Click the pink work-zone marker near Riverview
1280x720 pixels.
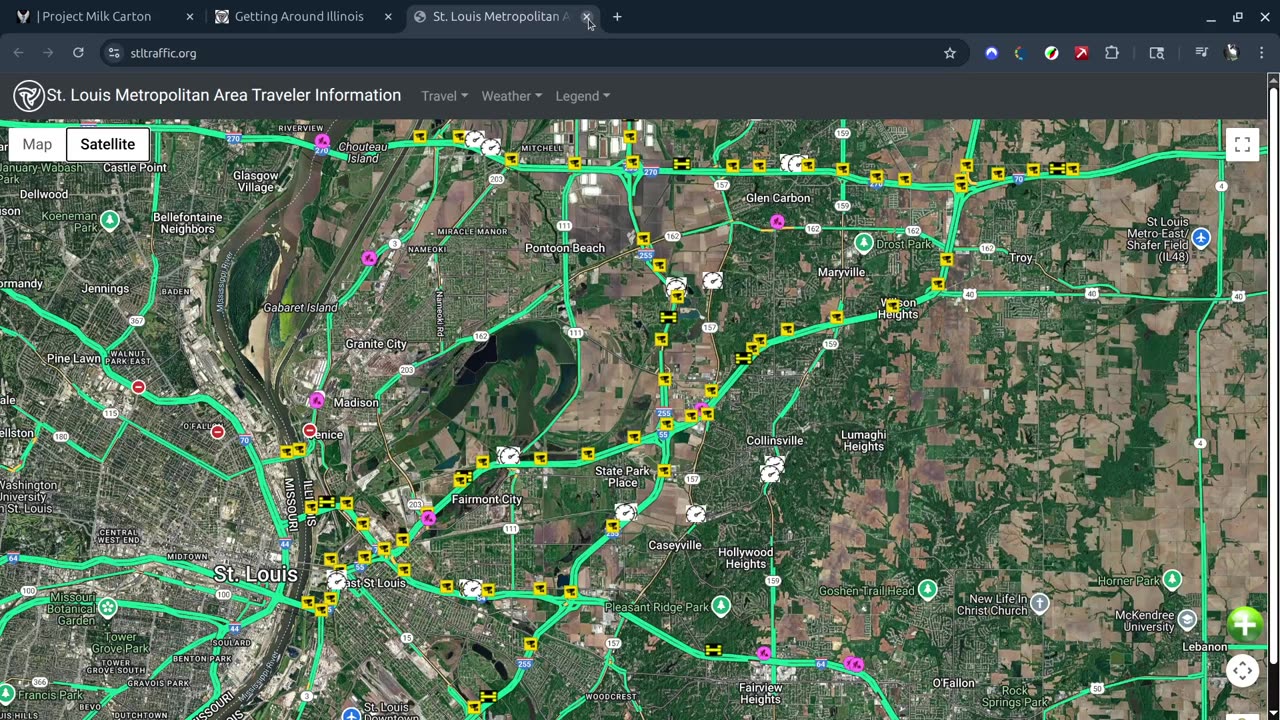pyautogui.click(x=322, y=142)
